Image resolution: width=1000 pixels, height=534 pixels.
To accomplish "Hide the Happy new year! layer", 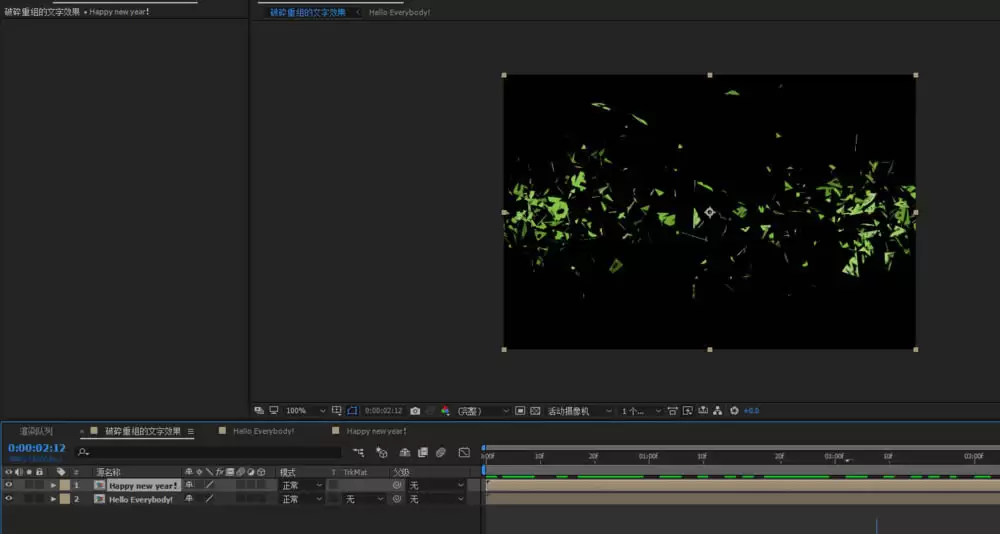I will click(x=8, y=485).
